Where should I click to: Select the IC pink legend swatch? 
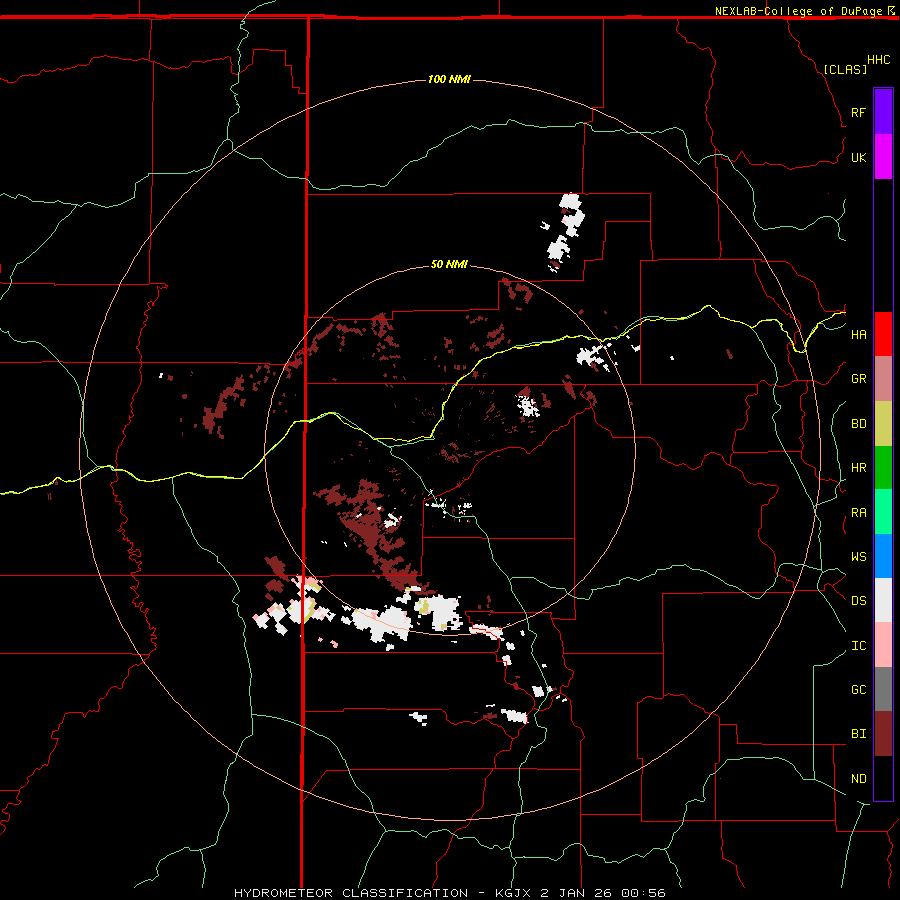coord(883,645)
